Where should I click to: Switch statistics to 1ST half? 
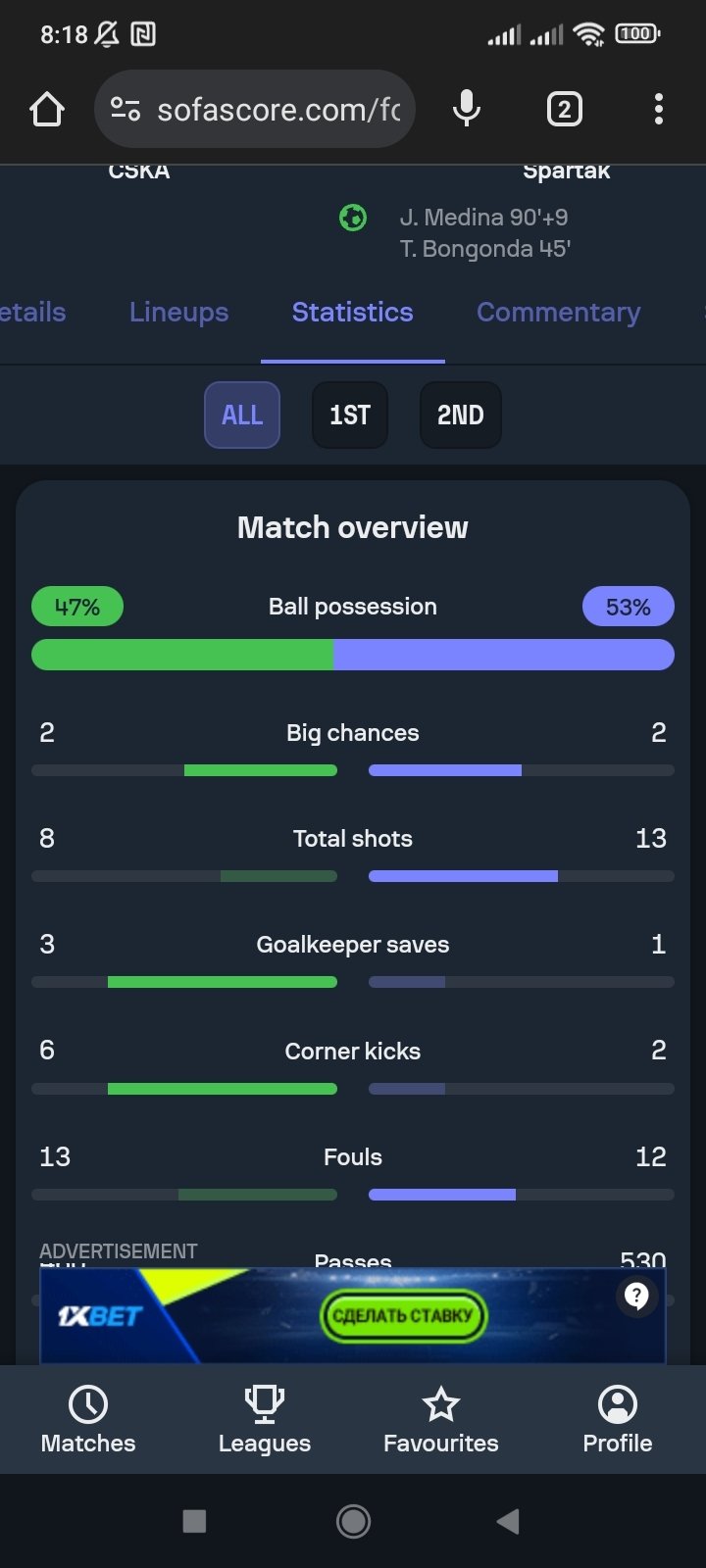point(350,416)
